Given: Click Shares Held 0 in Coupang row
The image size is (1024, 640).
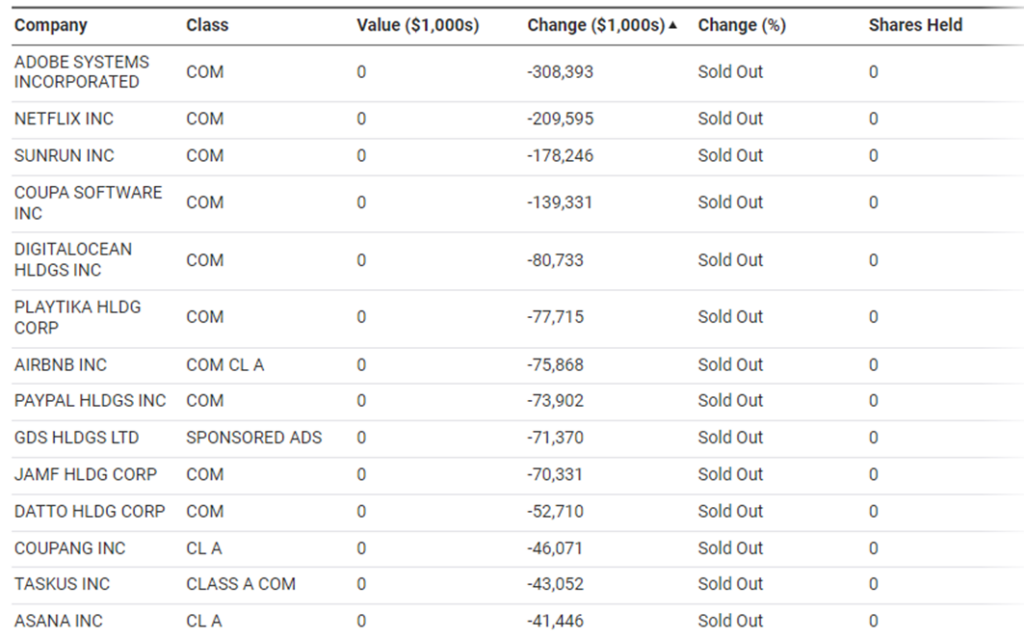Looking at the screenshot, I should pyautogui.click(x=873, y=548).
